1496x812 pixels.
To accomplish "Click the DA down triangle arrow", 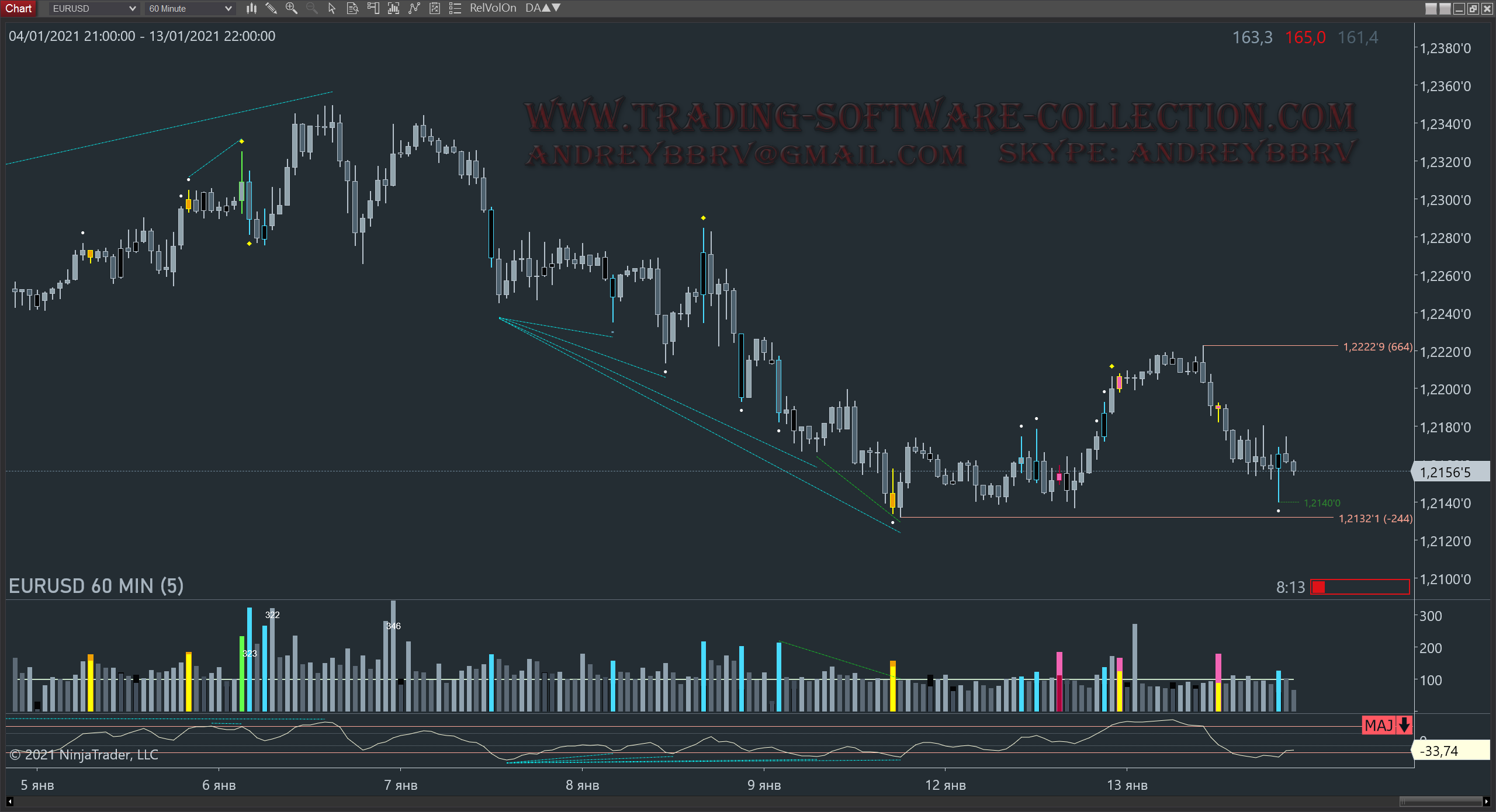I will click(x=556, y=8).
